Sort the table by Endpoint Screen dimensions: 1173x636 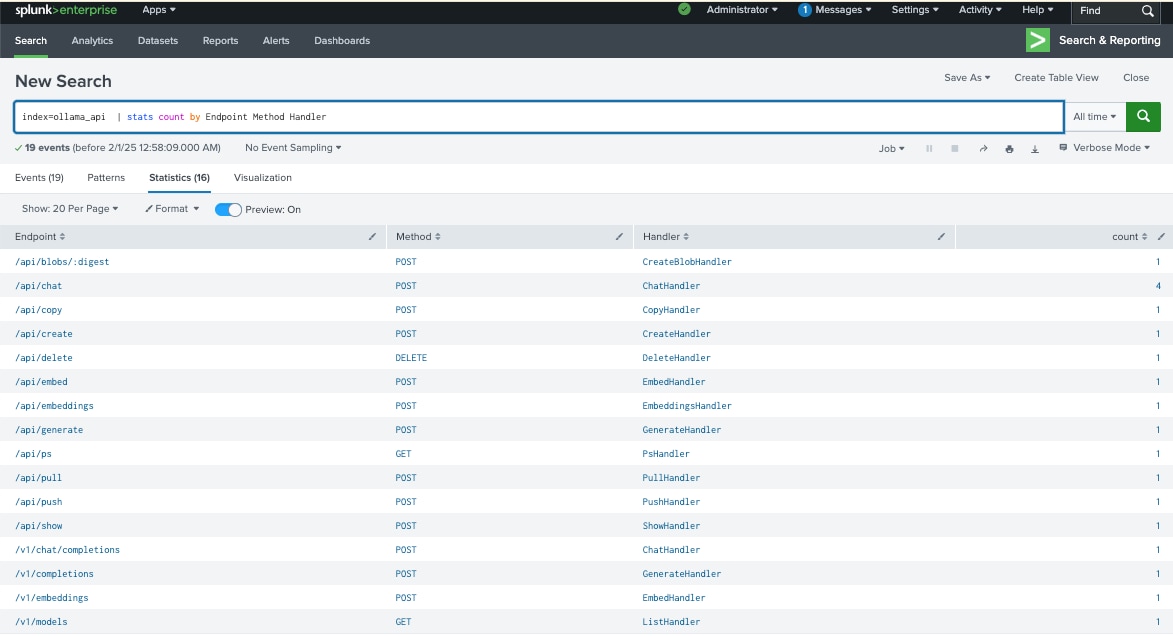(x=40, y=236)
